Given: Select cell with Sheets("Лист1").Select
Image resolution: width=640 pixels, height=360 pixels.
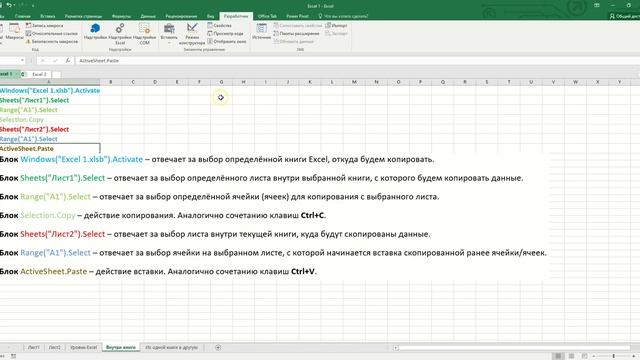Looking at the screenshot, I should (50, 100).
